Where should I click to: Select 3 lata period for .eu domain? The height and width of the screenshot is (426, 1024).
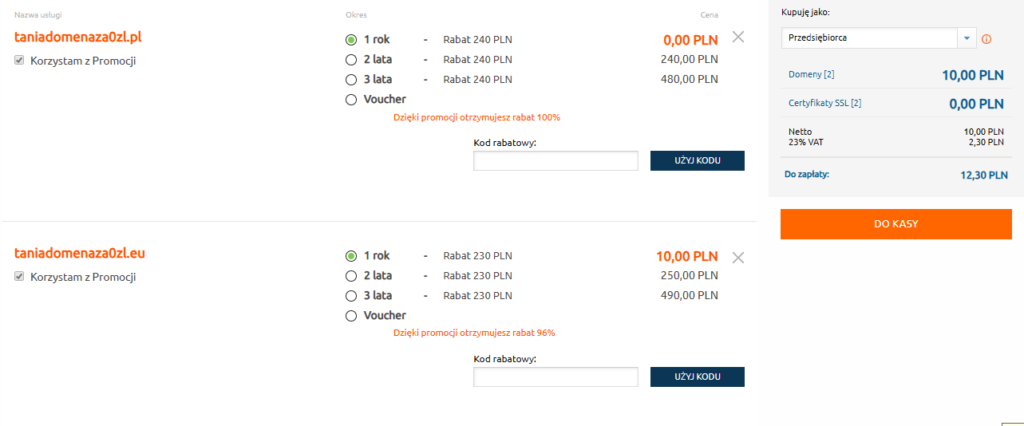pyautogui.click(x=351, y=296)
